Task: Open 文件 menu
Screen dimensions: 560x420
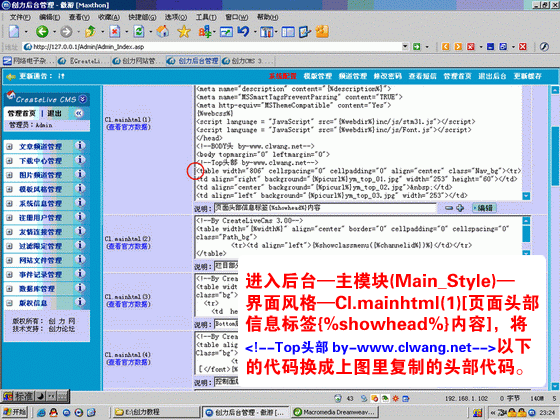Action: [20, 17]
